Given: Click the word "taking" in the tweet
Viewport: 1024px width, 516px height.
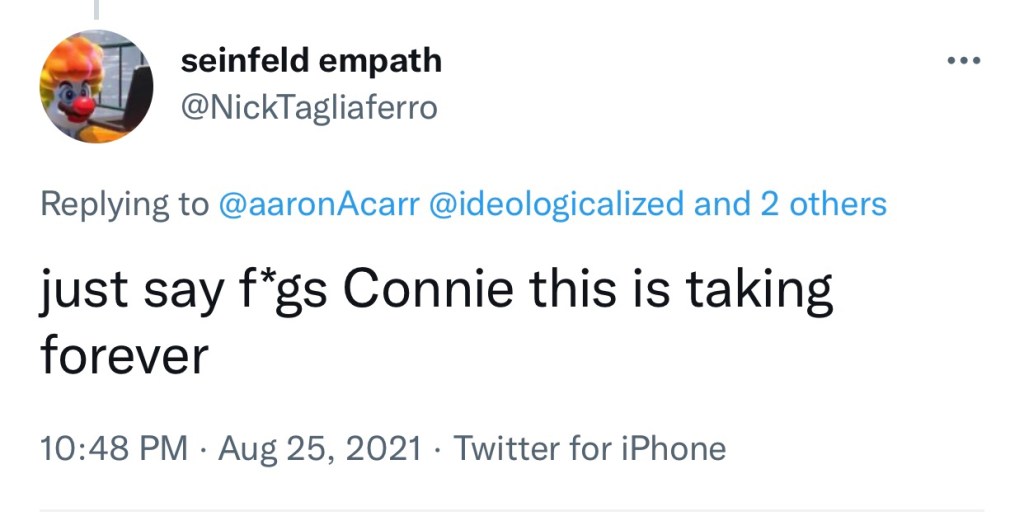Looking at the screenshot, I should coord(758,291).
